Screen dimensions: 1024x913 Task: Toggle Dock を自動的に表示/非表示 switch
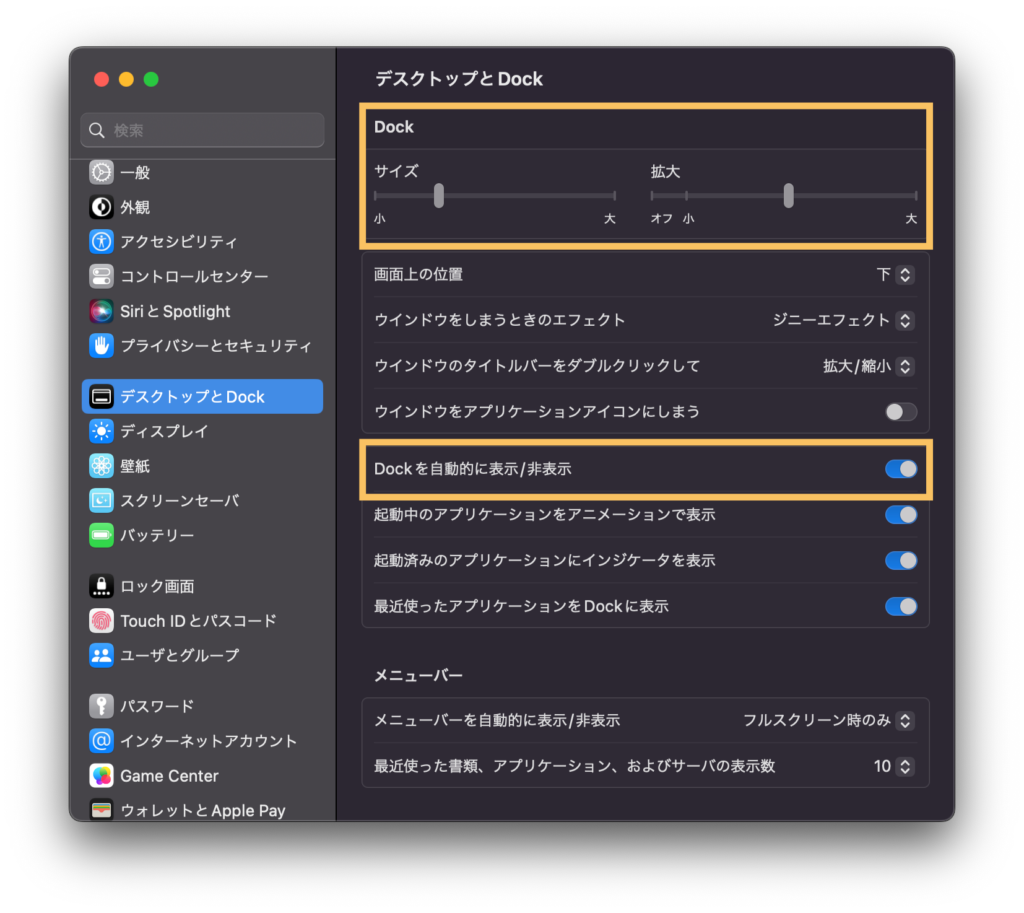coord(901,469)
